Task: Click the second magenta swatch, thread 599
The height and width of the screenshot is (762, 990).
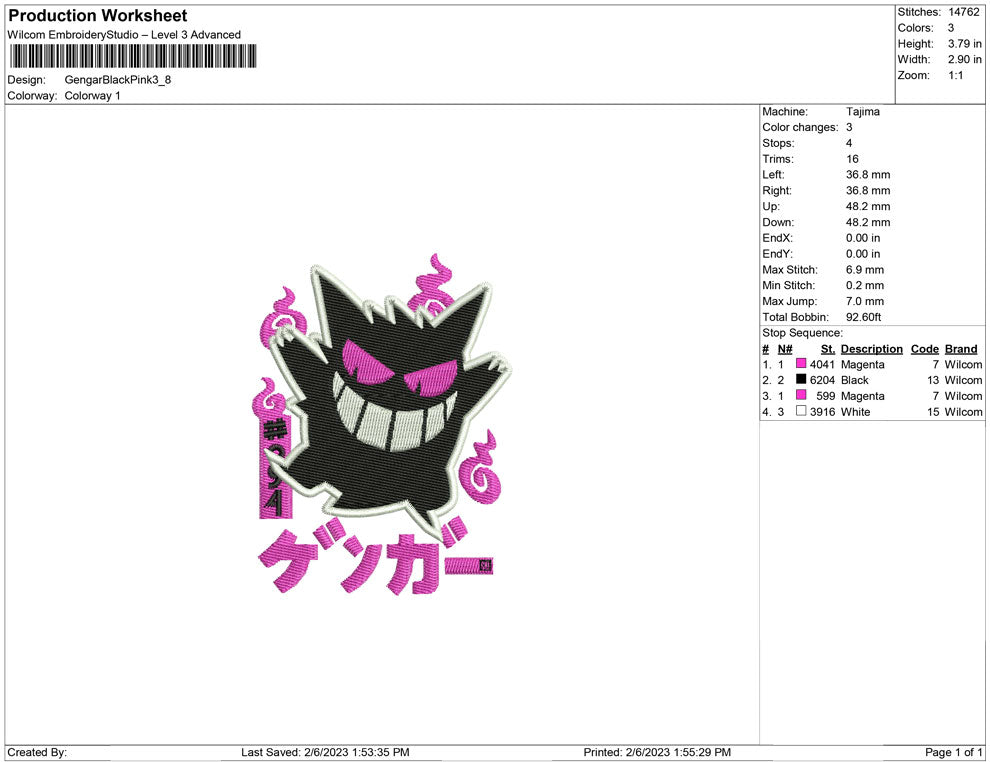Action: coord(800,396)
